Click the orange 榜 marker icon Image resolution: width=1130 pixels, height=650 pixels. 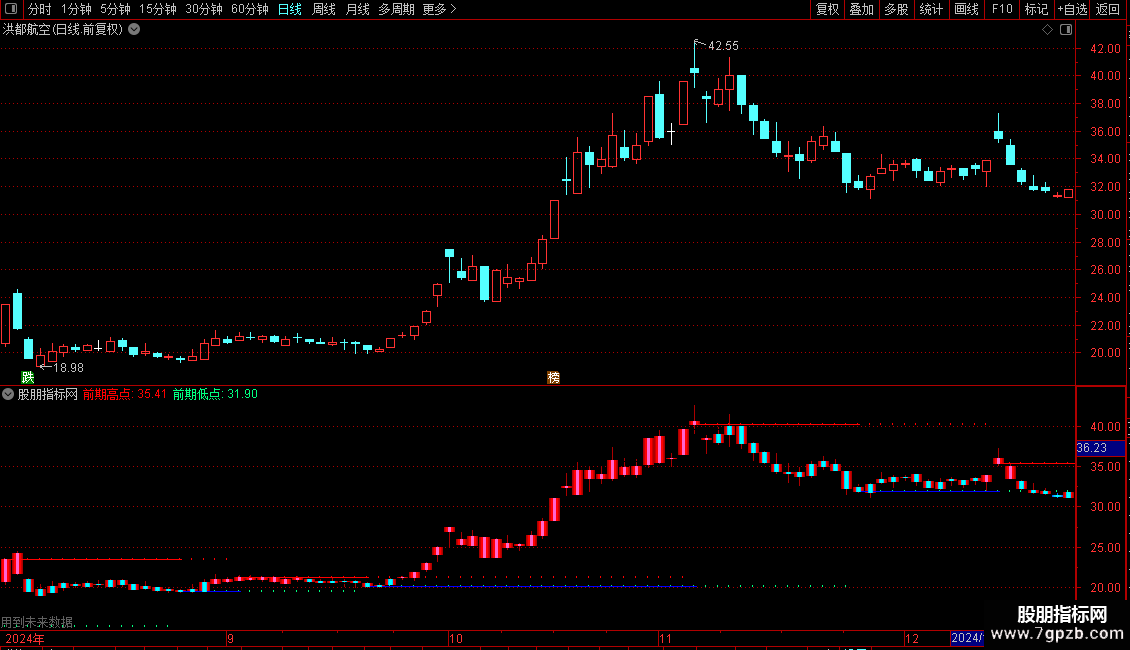tap(553, 378)
